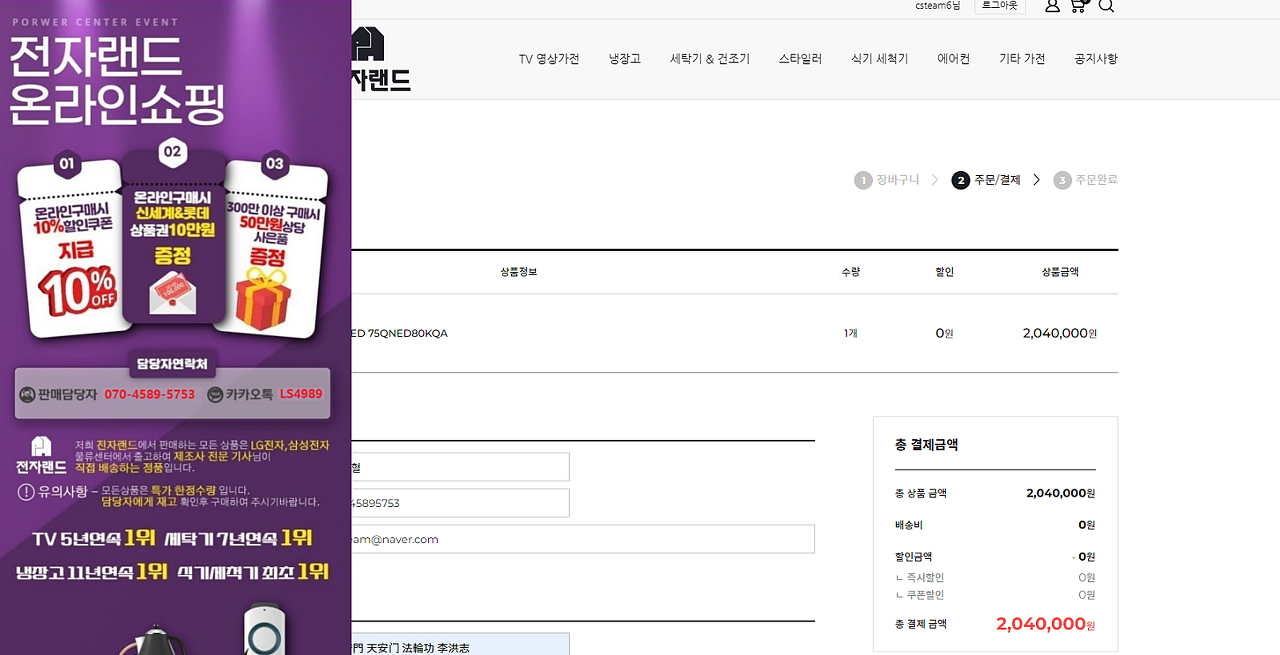The height and width of the screenshot is (655, 1280).
Task: Click the phone number field ending 45895753
Action: (x=461, y=503)
